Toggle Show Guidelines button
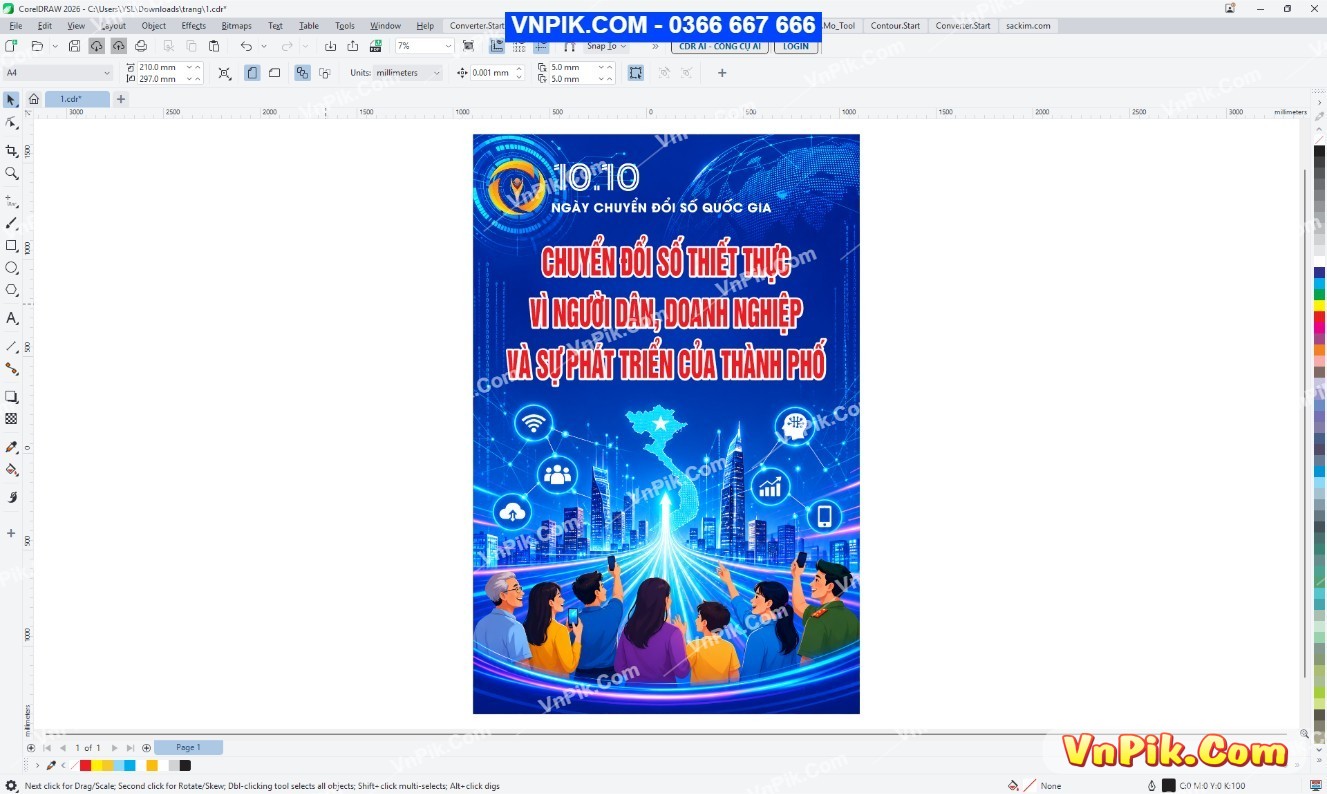This screenshot has width=1327, height=794. [x=541, y=46]
